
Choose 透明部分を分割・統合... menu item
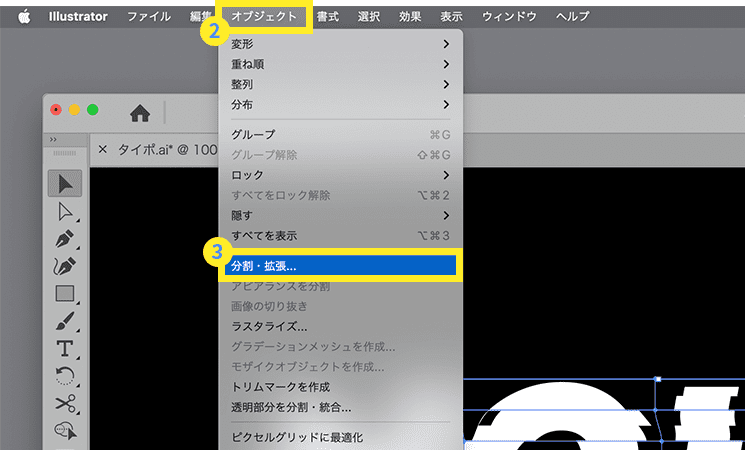(x=340, y=408)
